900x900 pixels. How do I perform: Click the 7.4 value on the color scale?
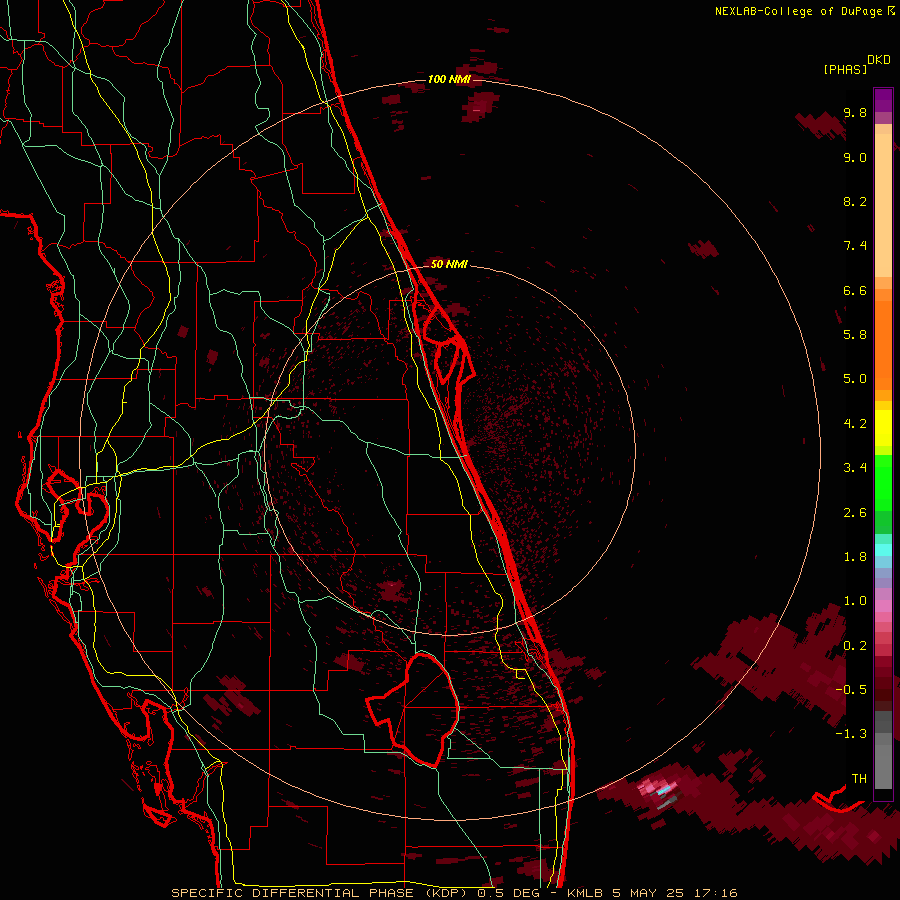(x=855, y=246)
